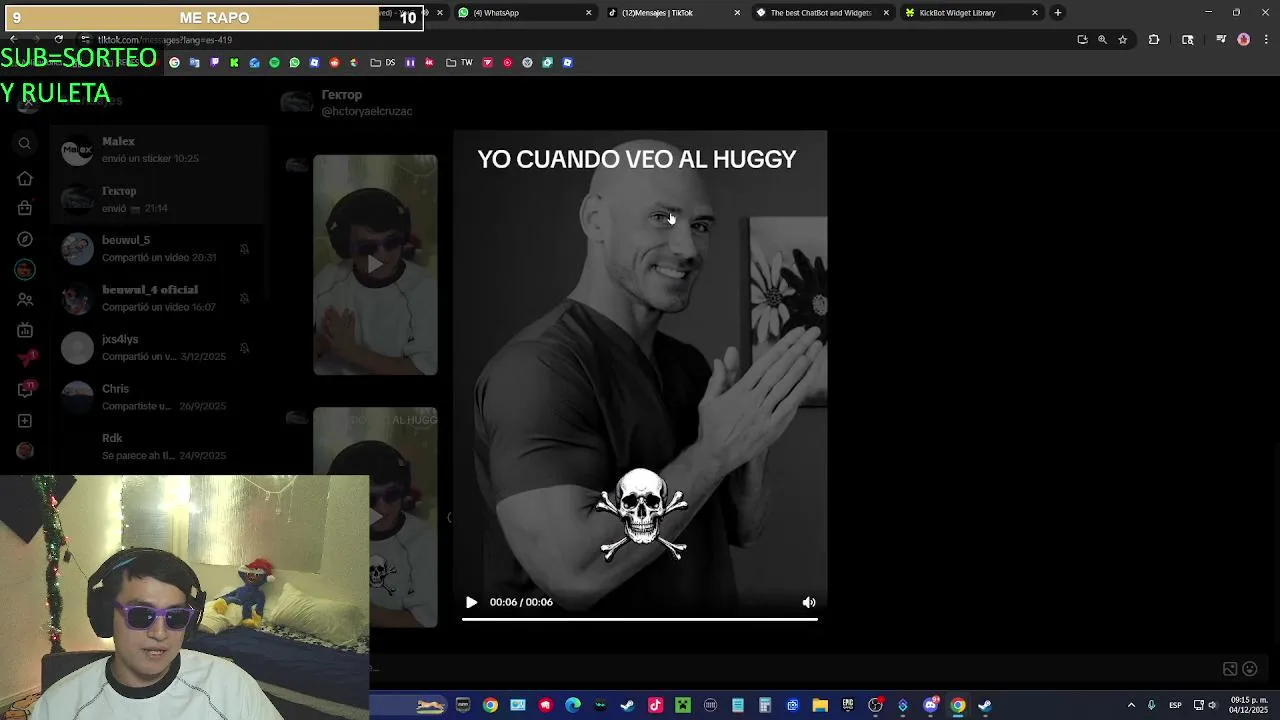Seek on the video progress bar
This screenshot has width=1280, height=720.
(x=640, y=620)
